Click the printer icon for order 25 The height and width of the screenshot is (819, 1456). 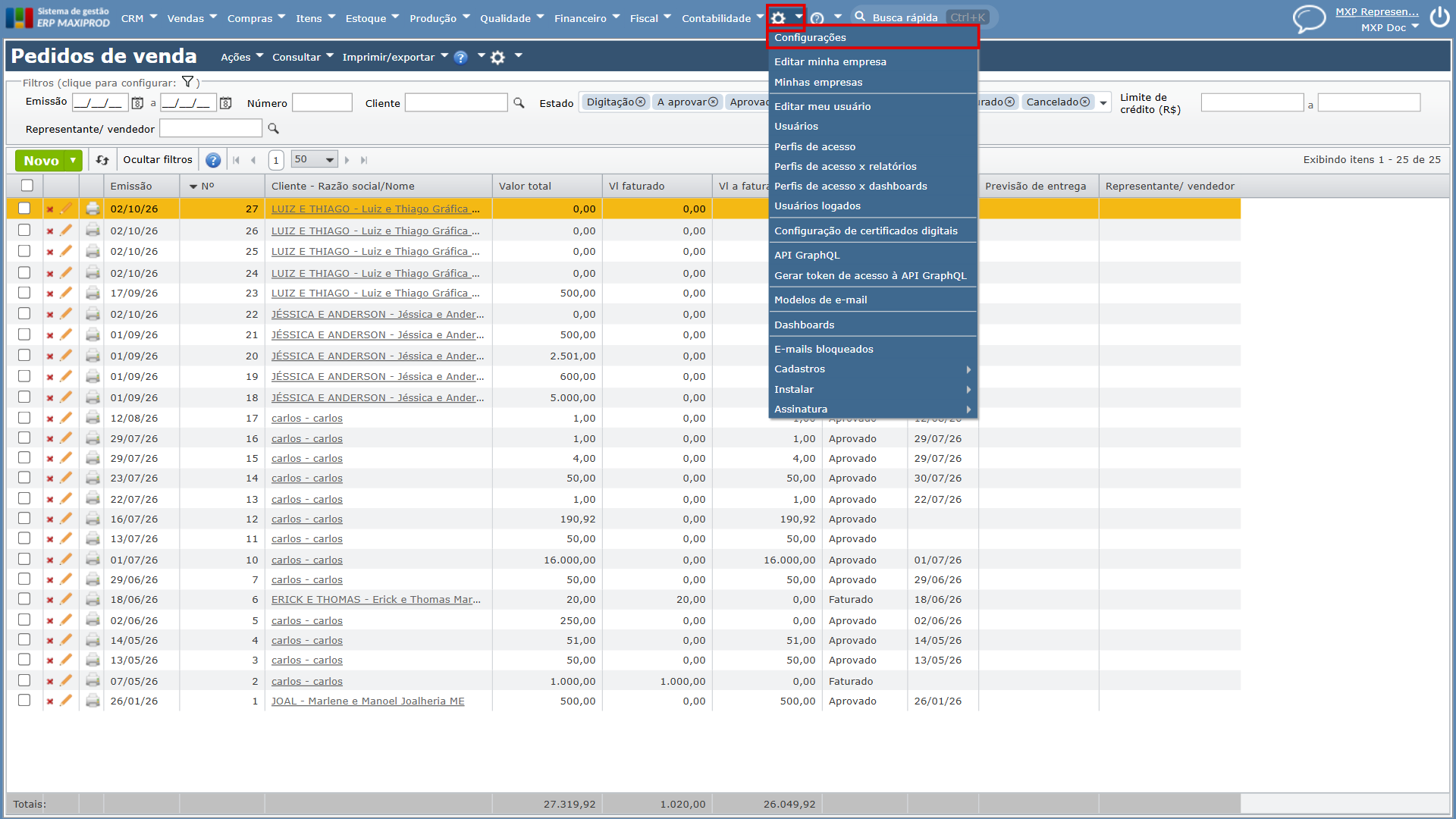[x=93, y=251]
